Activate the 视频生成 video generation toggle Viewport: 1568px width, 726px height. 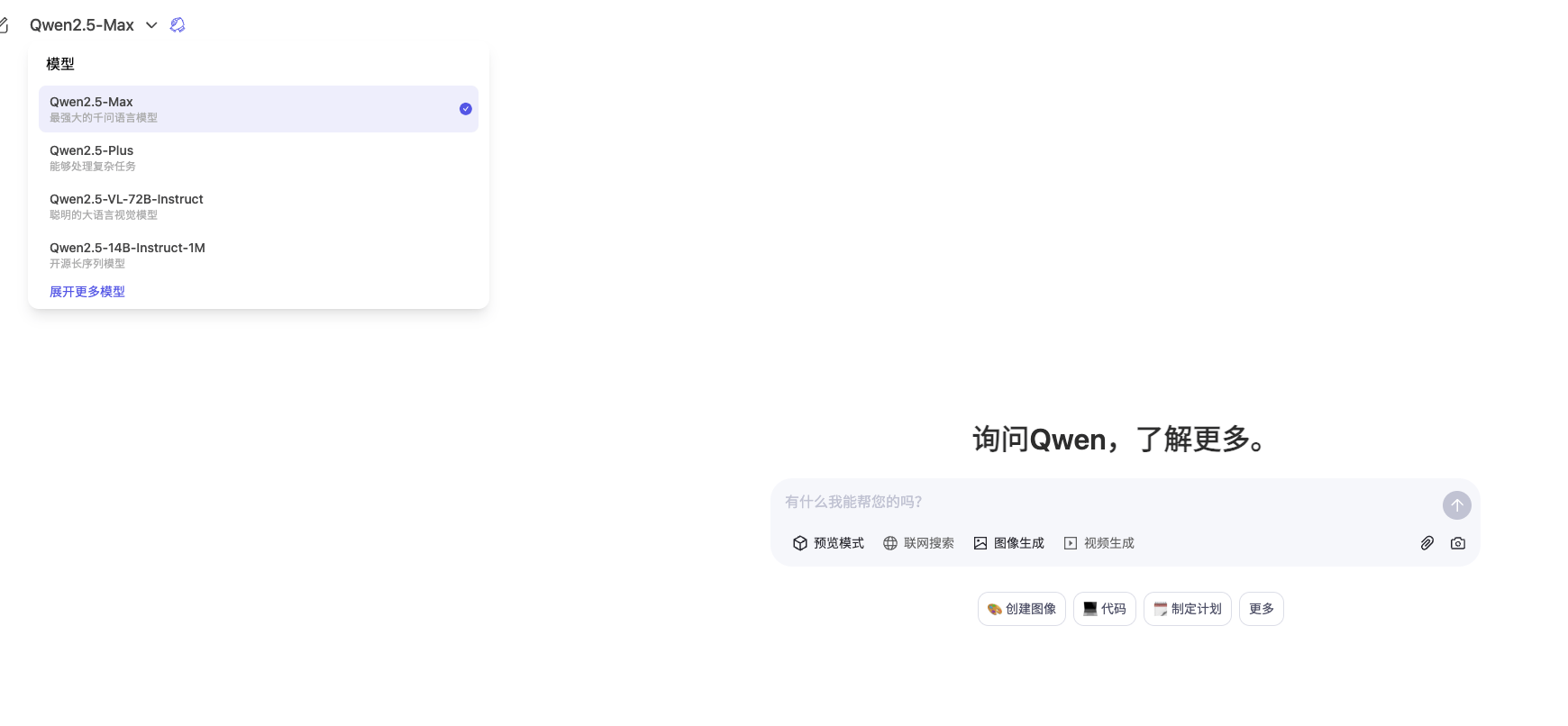(x=1099, y=543)
